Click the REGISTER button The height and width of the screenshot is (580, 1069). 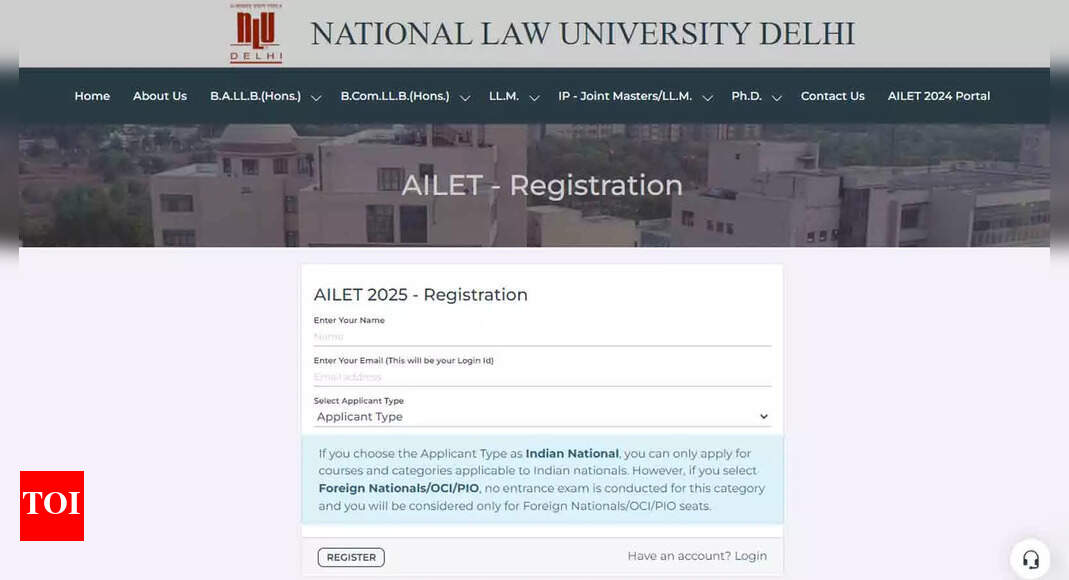(351, 557)
